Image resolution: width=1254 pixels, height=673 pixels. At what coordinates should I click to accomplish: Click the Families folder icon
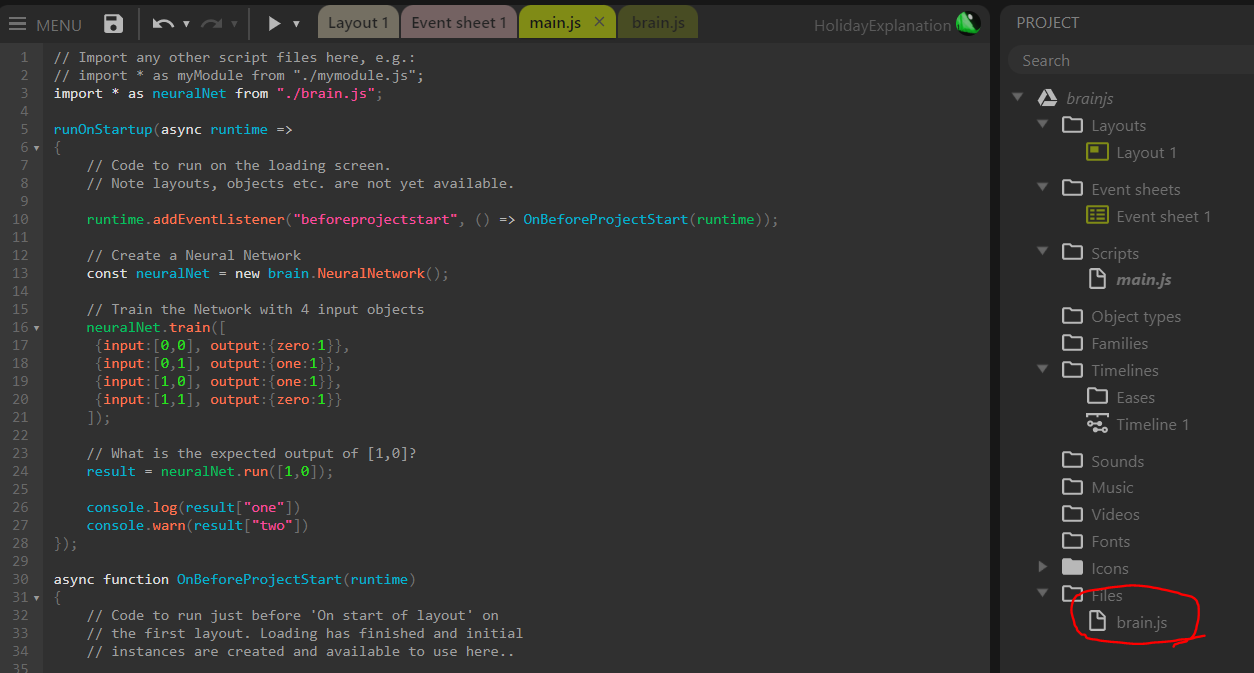point(1073,343)
